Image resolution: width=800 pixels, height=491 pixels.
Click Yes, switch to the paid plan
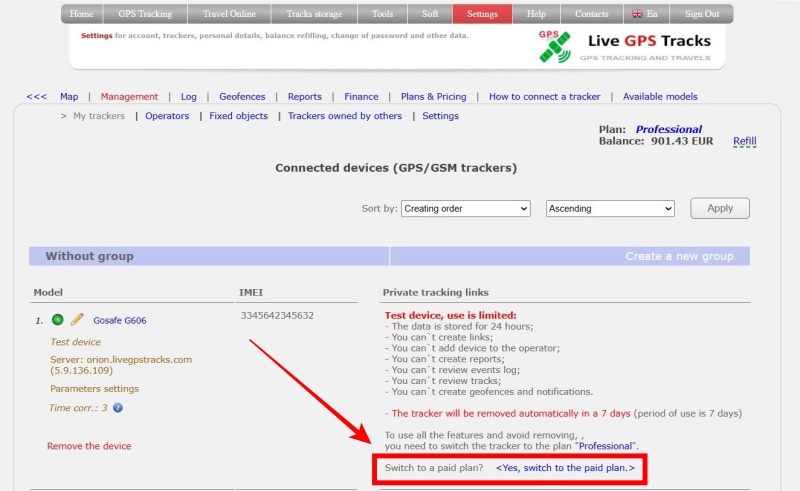point(565,468)
